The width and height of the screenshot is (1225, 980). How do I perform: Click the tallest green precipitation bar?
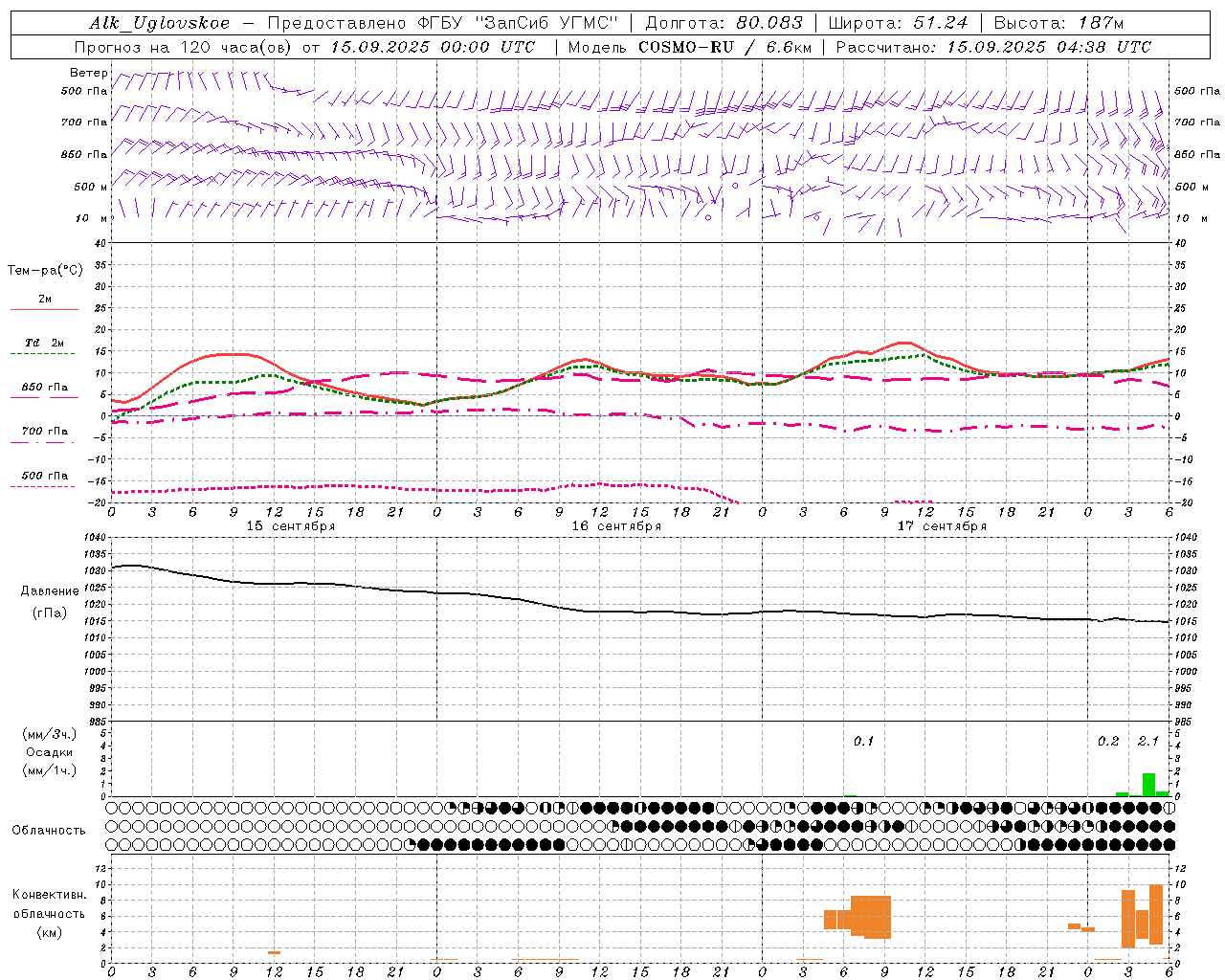pyautogui.click(x=1148, y=785)
